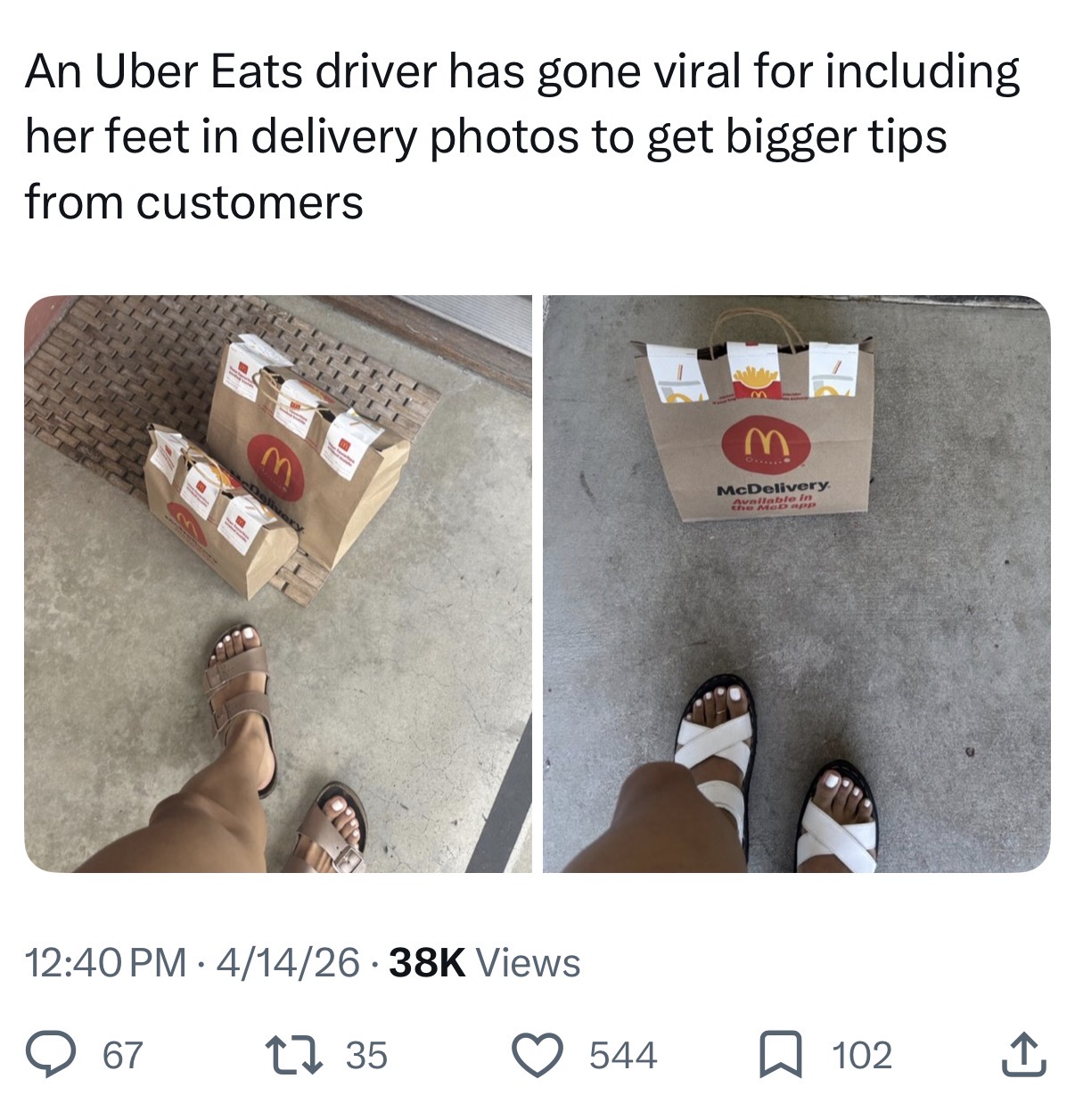The image size is (1075, 1120).
Task: Click the tweet text about Uber Eats driver
Action: pyautogui.click(x=522, y=136)
